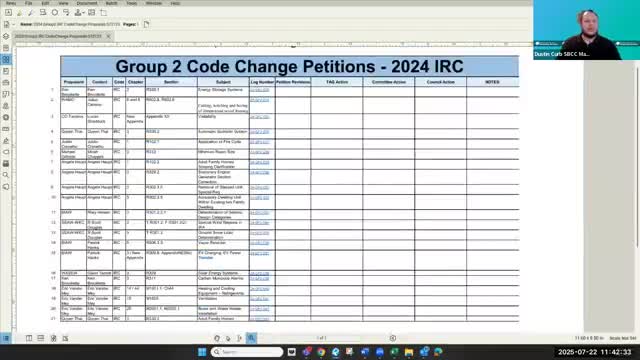The width and height of the screenshot is (640, 360).
Task: Click the page number field in bottom bar
Action: coord(322,338)
